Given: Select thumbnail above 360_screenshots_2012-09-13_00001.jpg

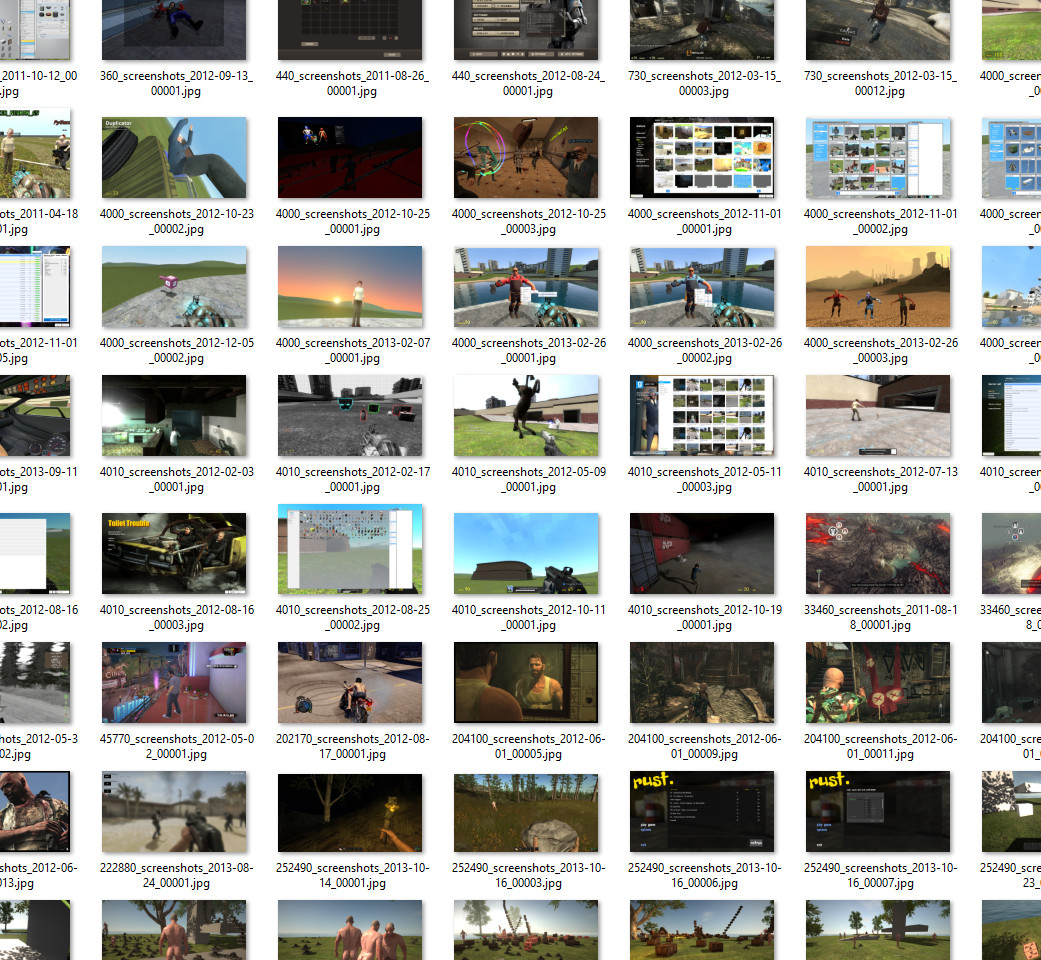Looking at the screenshot, I should (x=174, y=30).
